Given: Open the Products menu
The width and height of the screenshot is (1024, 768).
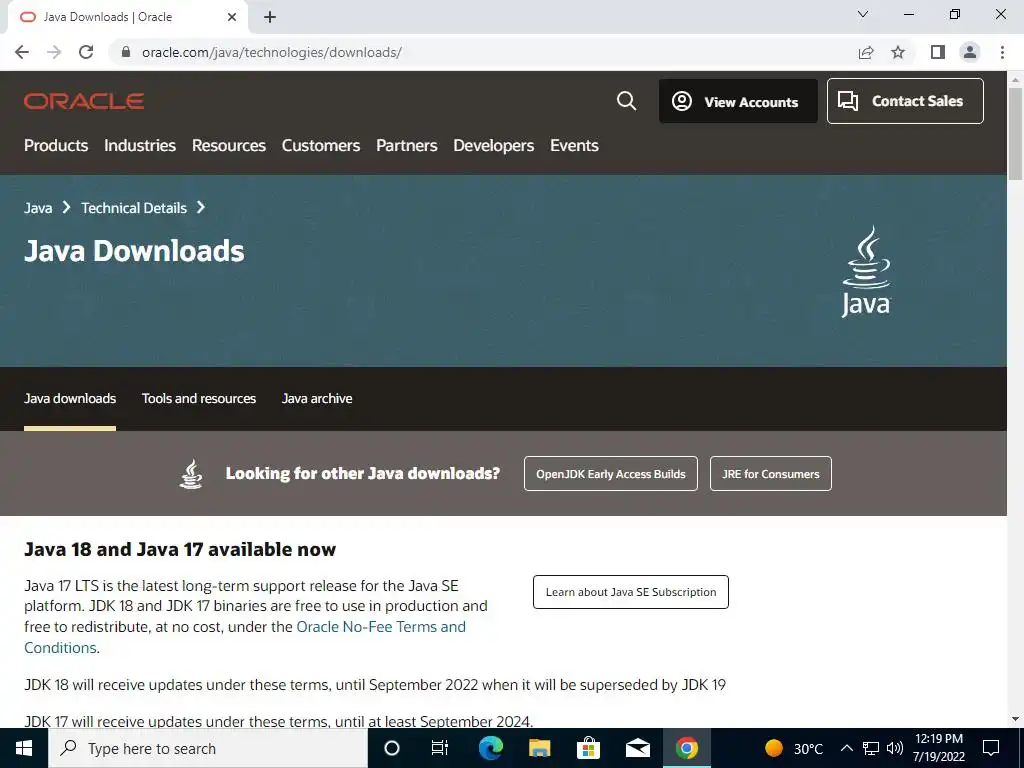Looking at the screenshot, I should 56,146.
